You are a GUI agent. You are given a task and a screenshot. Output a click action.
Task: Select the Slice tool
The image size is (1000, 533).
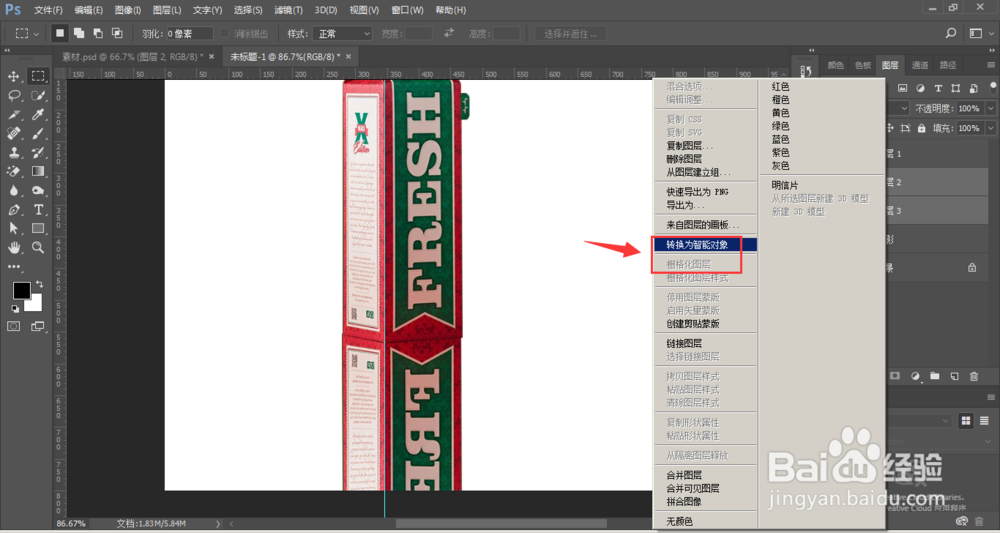(x=13, y=115)
